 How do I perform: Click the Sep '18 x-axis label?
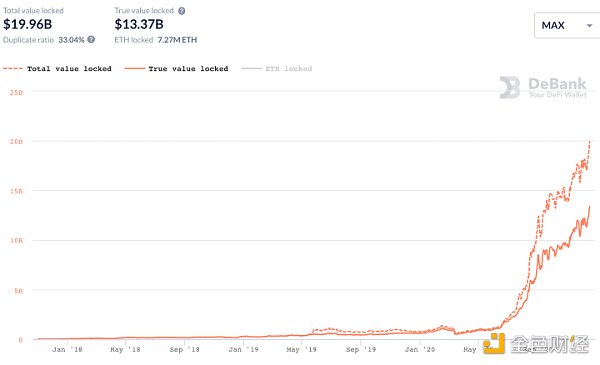184,349
